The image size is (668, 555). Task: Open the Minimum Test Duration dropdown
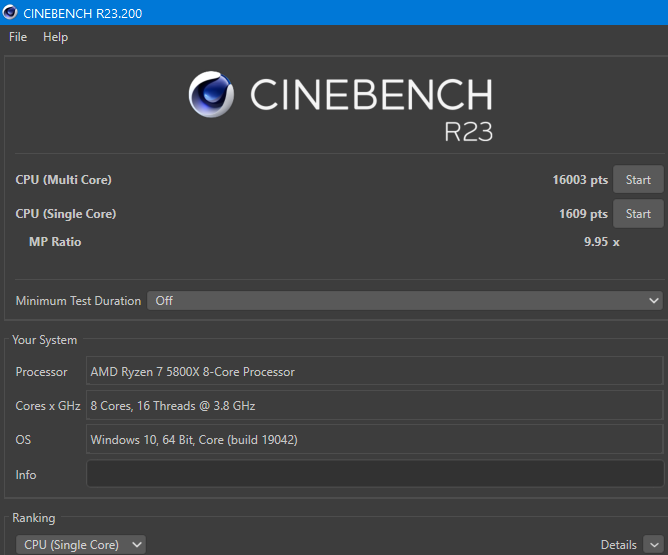click(x=404, y=301)
